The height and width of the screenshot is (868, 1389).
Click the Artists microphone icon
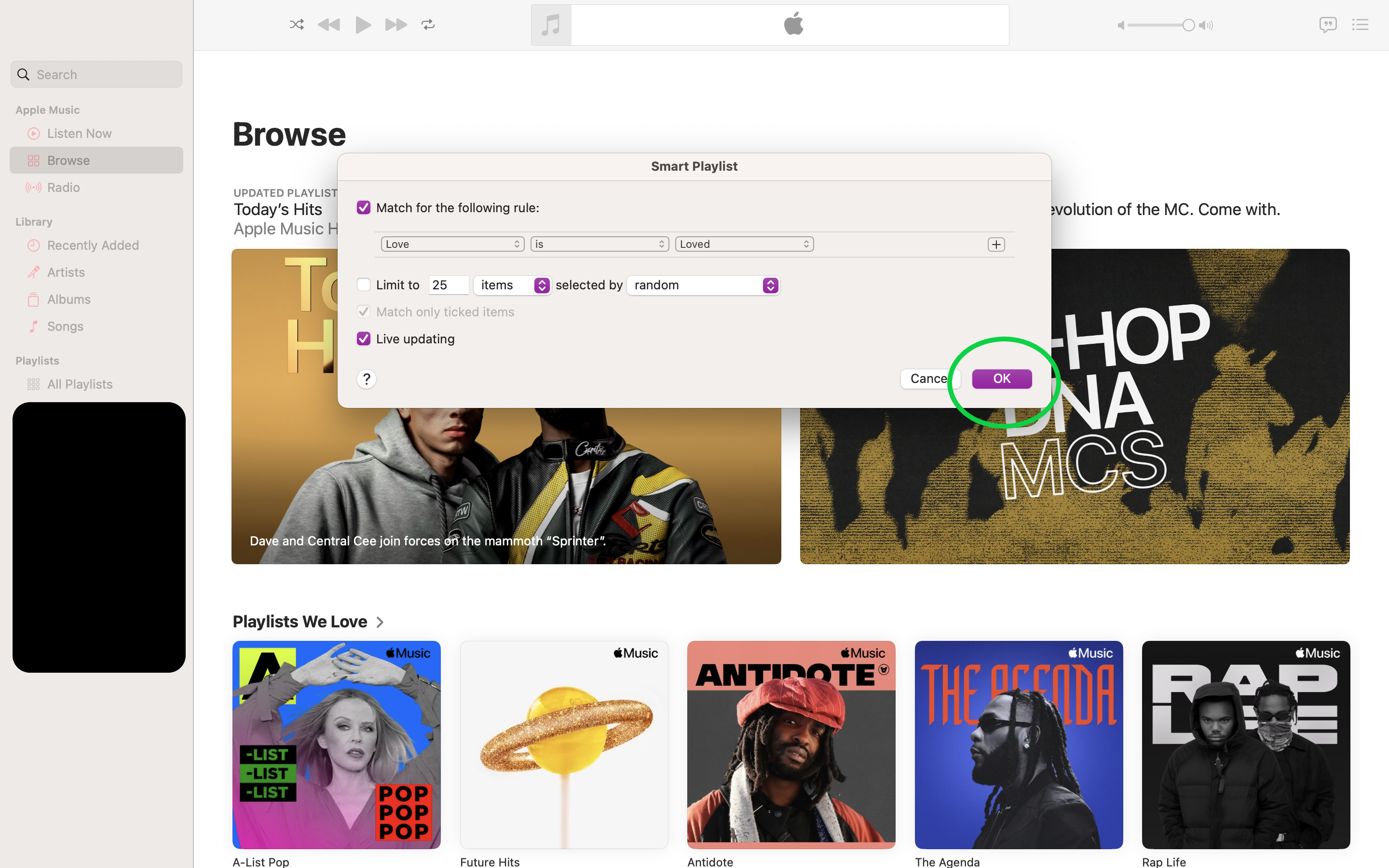click(x=34, y=272)
